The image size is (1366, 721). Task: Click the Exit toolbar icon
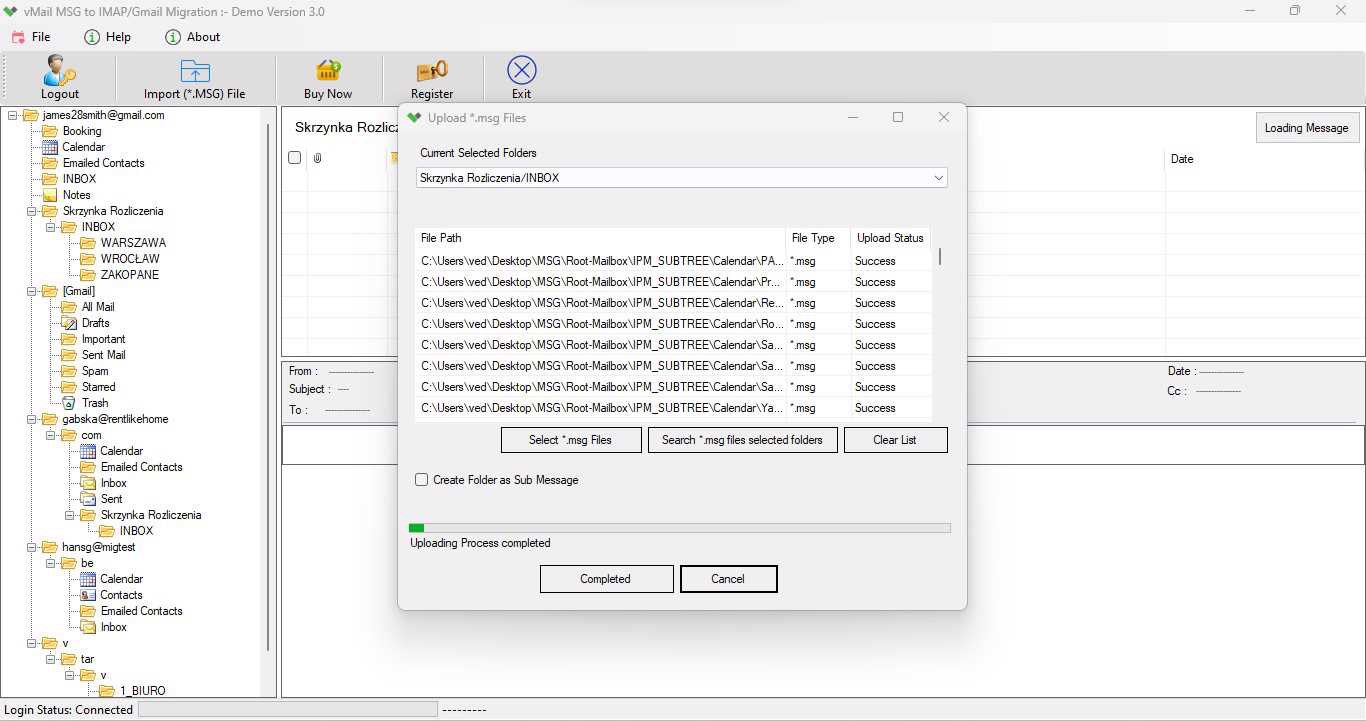click(x=522, y=71)
